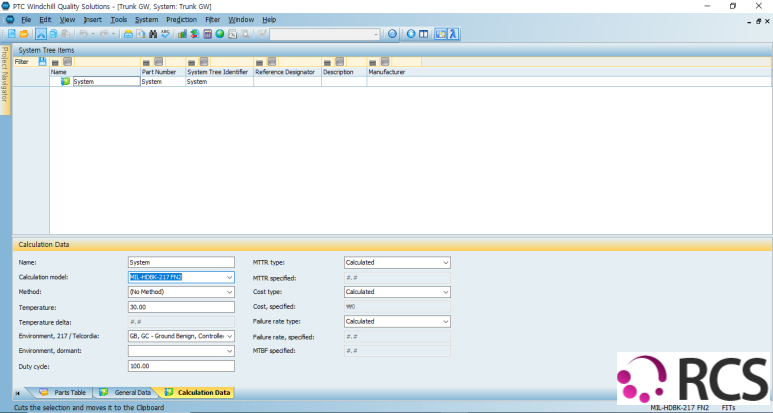
Task: Cut selection using scissors icon
Action: click(x=41, y=34)
